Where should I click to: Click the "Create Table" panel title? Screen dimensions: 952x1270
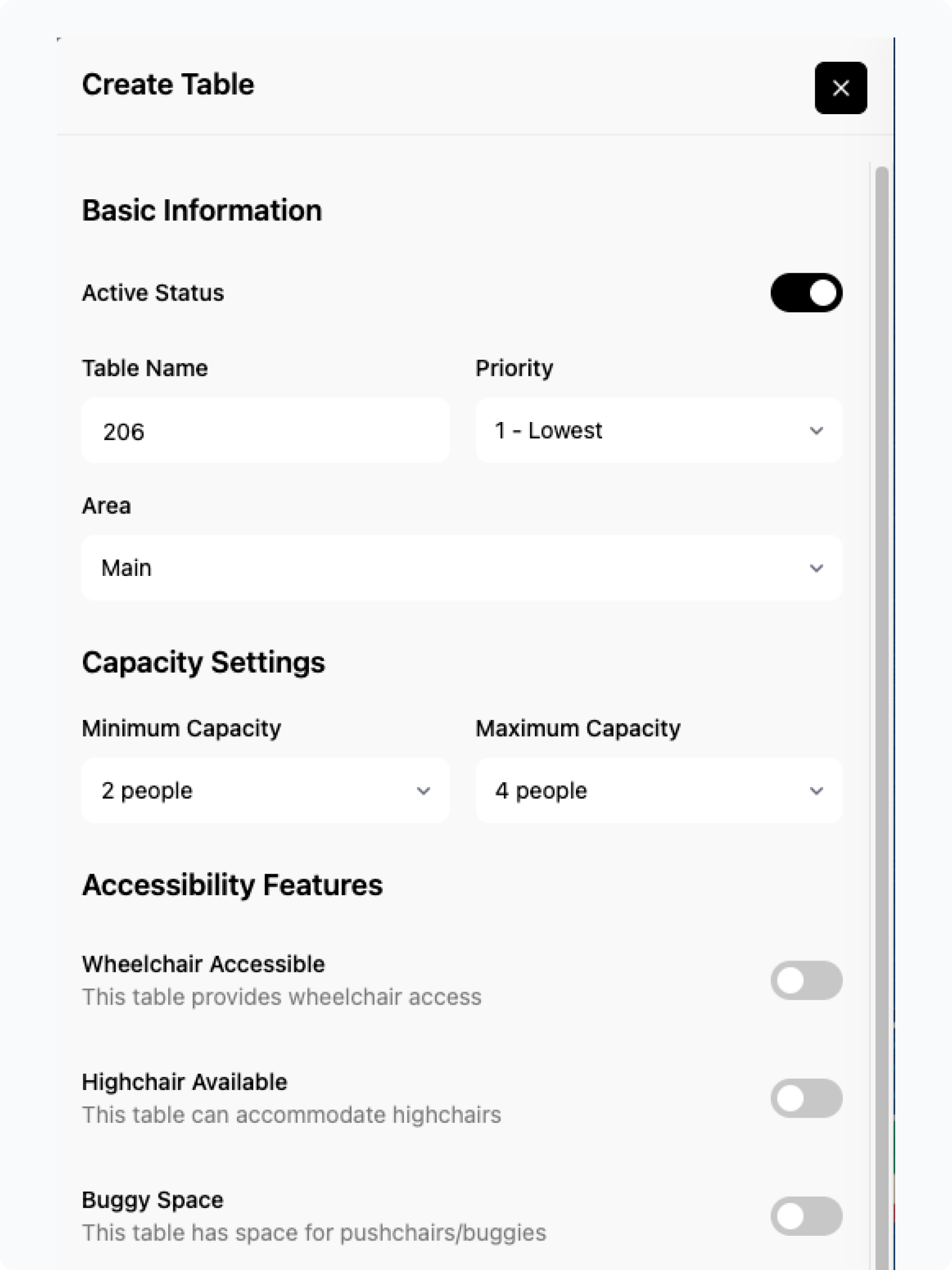[168, 85]
